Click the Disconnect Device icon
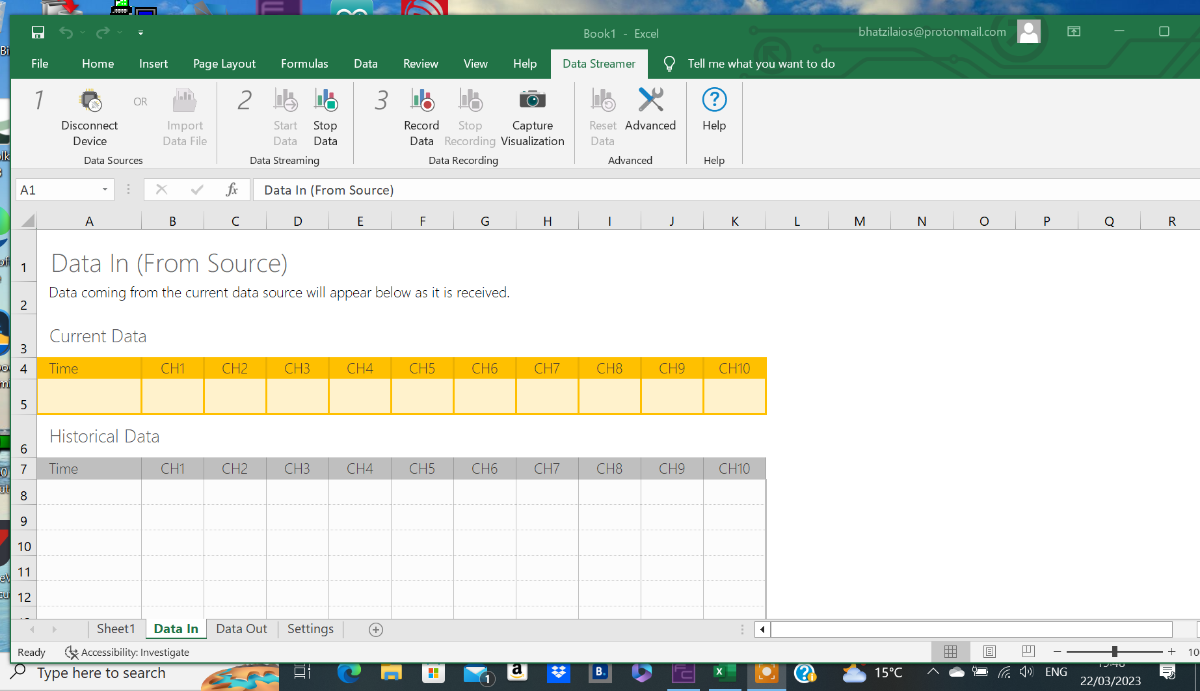 pyautogui.click(x=90, y=101)
